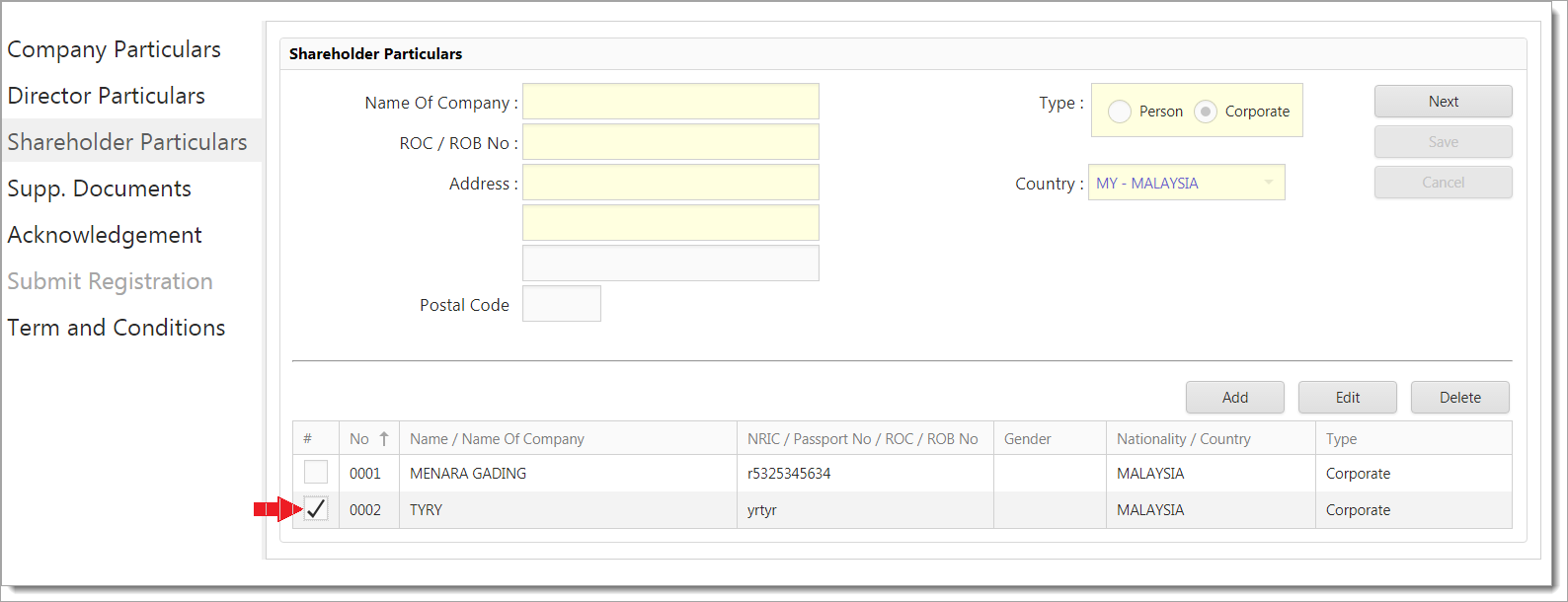Select the MENARA GADING table row
Image resolution: width=1568 pixels, height=602 pixels.
(x=468, y=474)
